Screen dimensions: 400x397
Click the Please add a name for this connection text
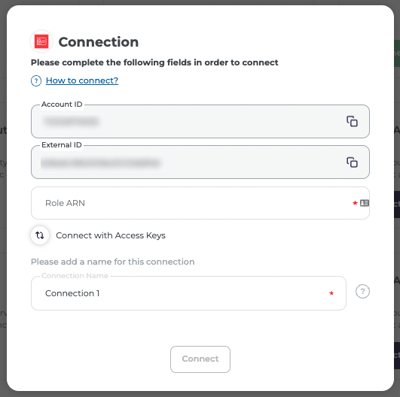pyautogui.click(x=113, y=262)
